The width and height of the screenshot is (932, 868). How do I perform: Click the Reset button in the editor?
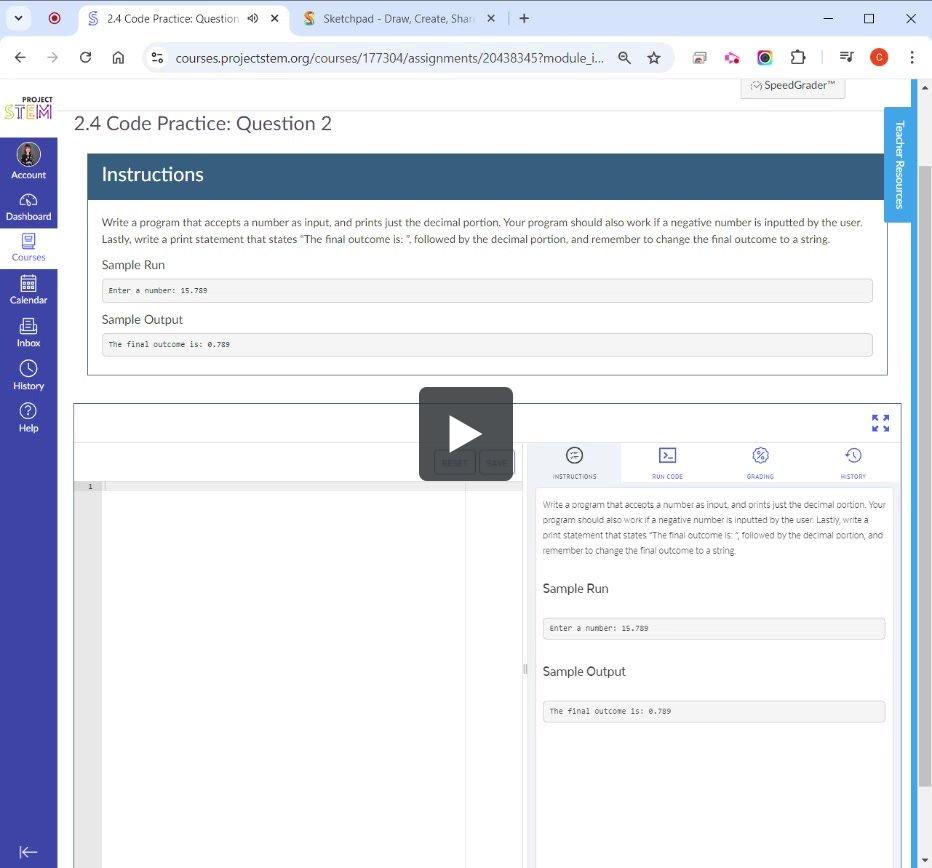455,462
